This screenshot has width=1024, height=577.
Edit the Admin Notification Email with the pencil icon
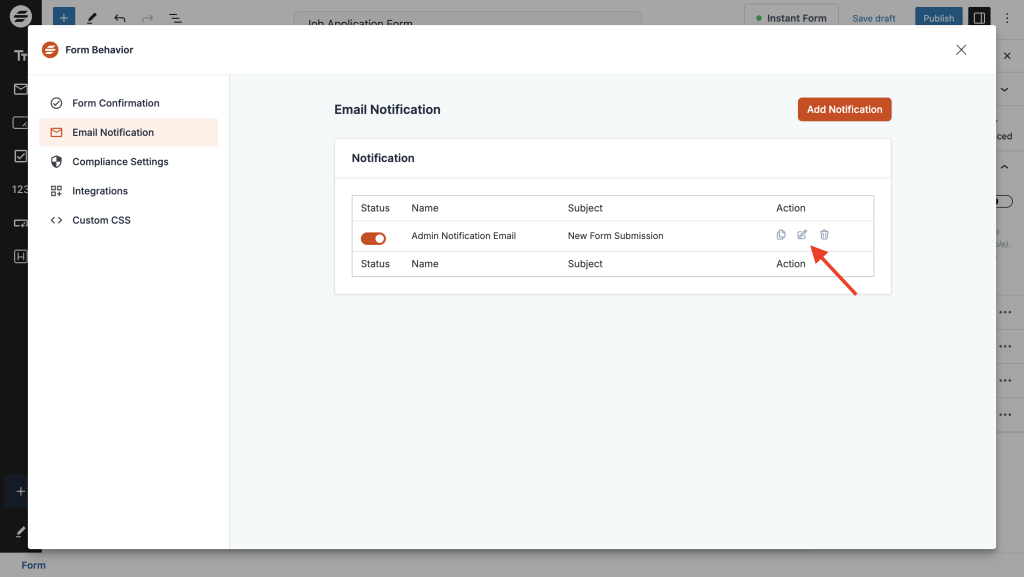802,234
